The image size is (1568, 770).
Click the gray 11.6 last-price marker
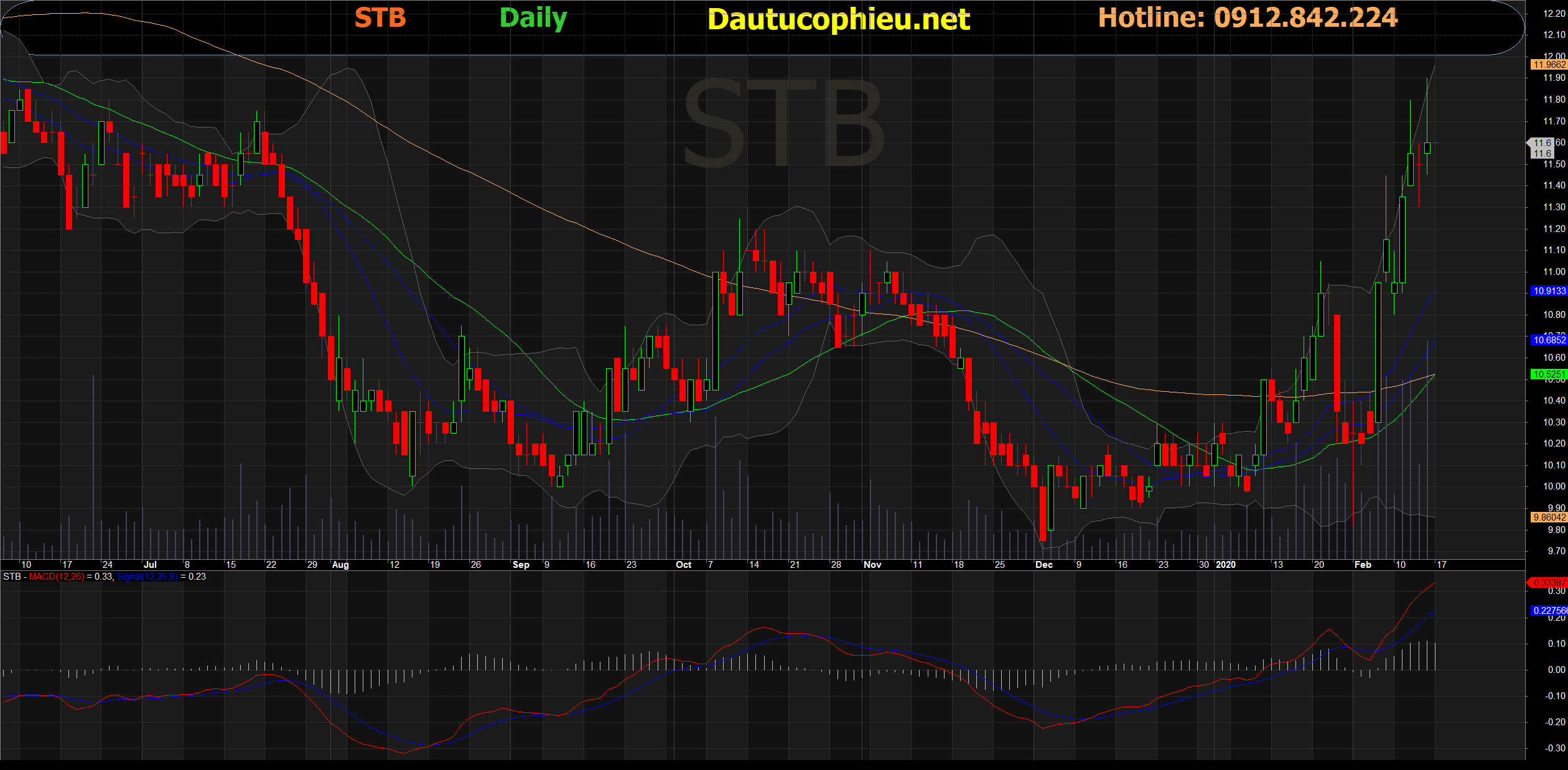[1542, 148]
